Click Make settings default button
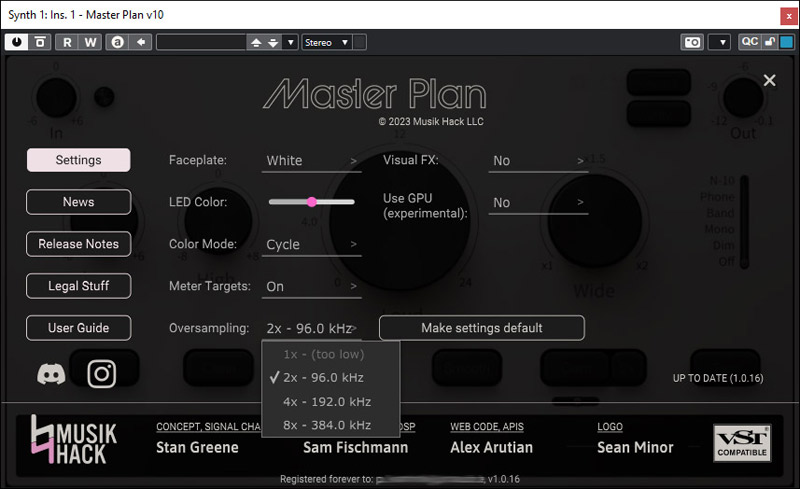Viewport: 800px width, 489px height. [481, 328]
